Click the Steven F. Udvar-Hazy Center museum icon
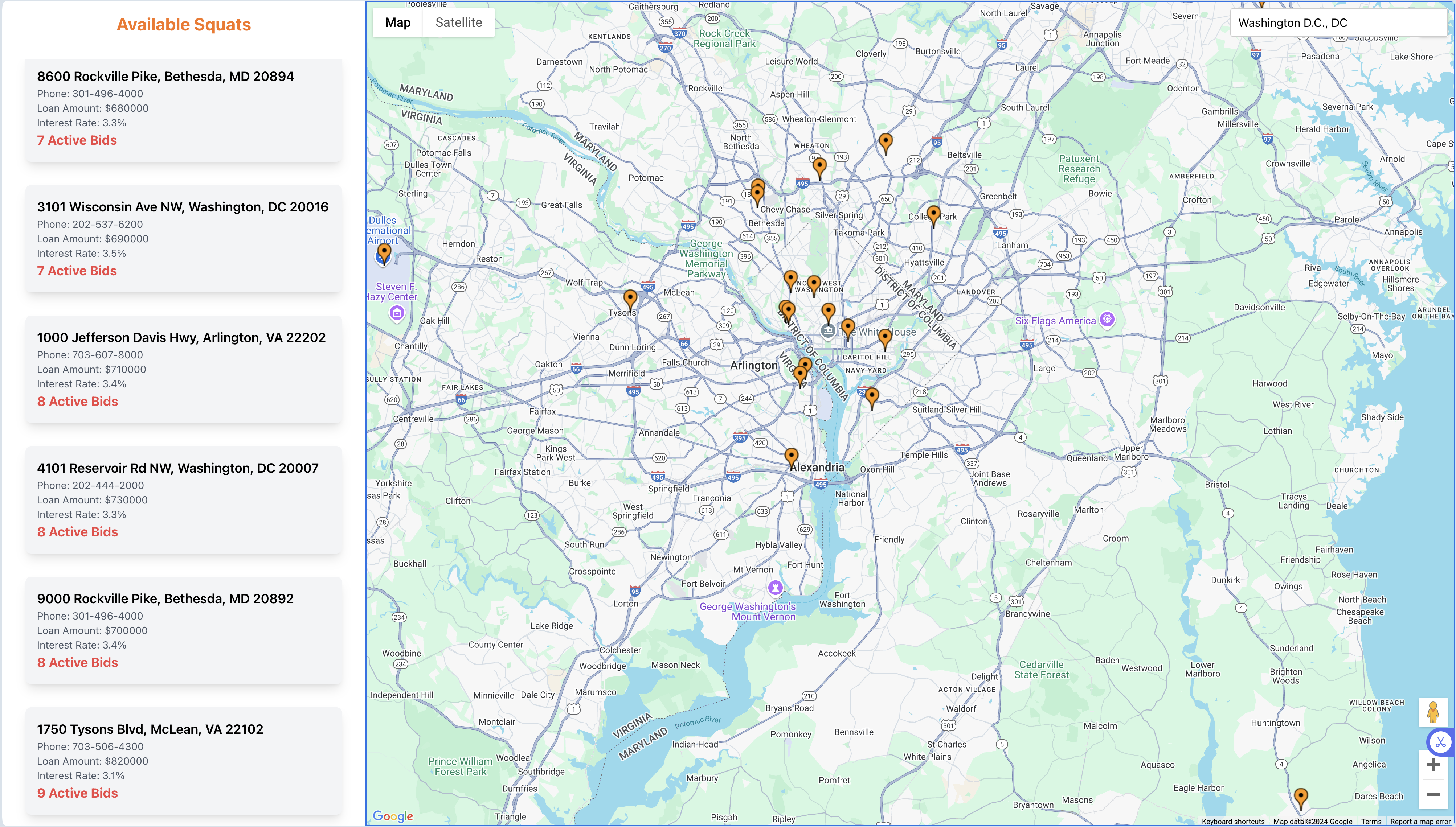1456x827 pixels. [397, 313]
